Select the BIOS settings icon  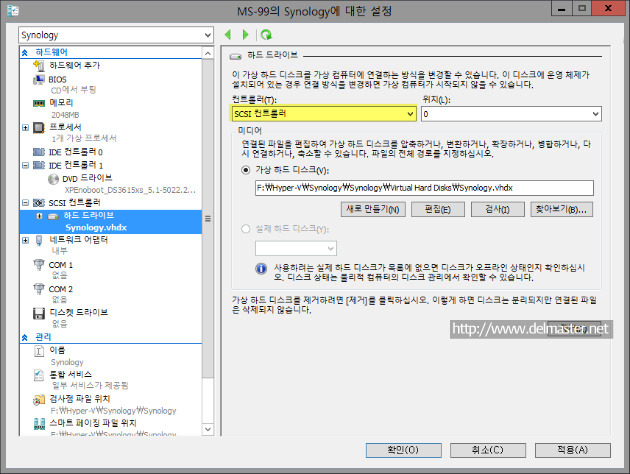click(x=39, y=80)
